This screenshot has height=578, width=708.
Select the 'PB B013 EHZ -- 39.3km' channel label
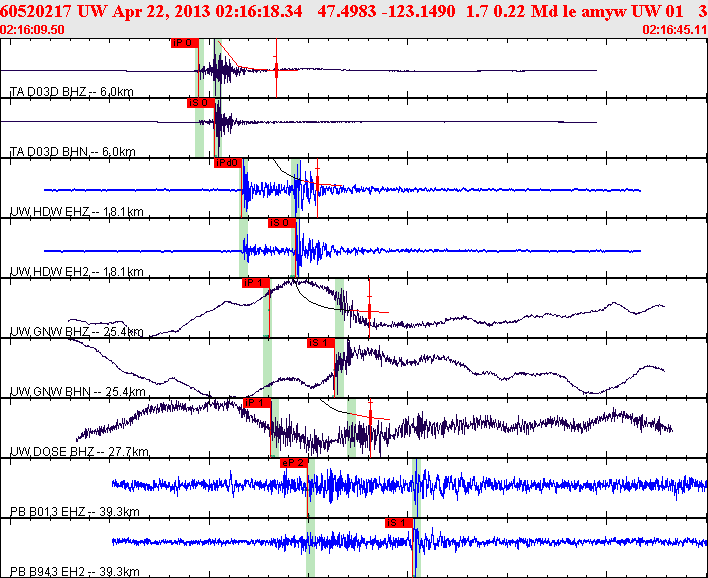pos(75,512)
